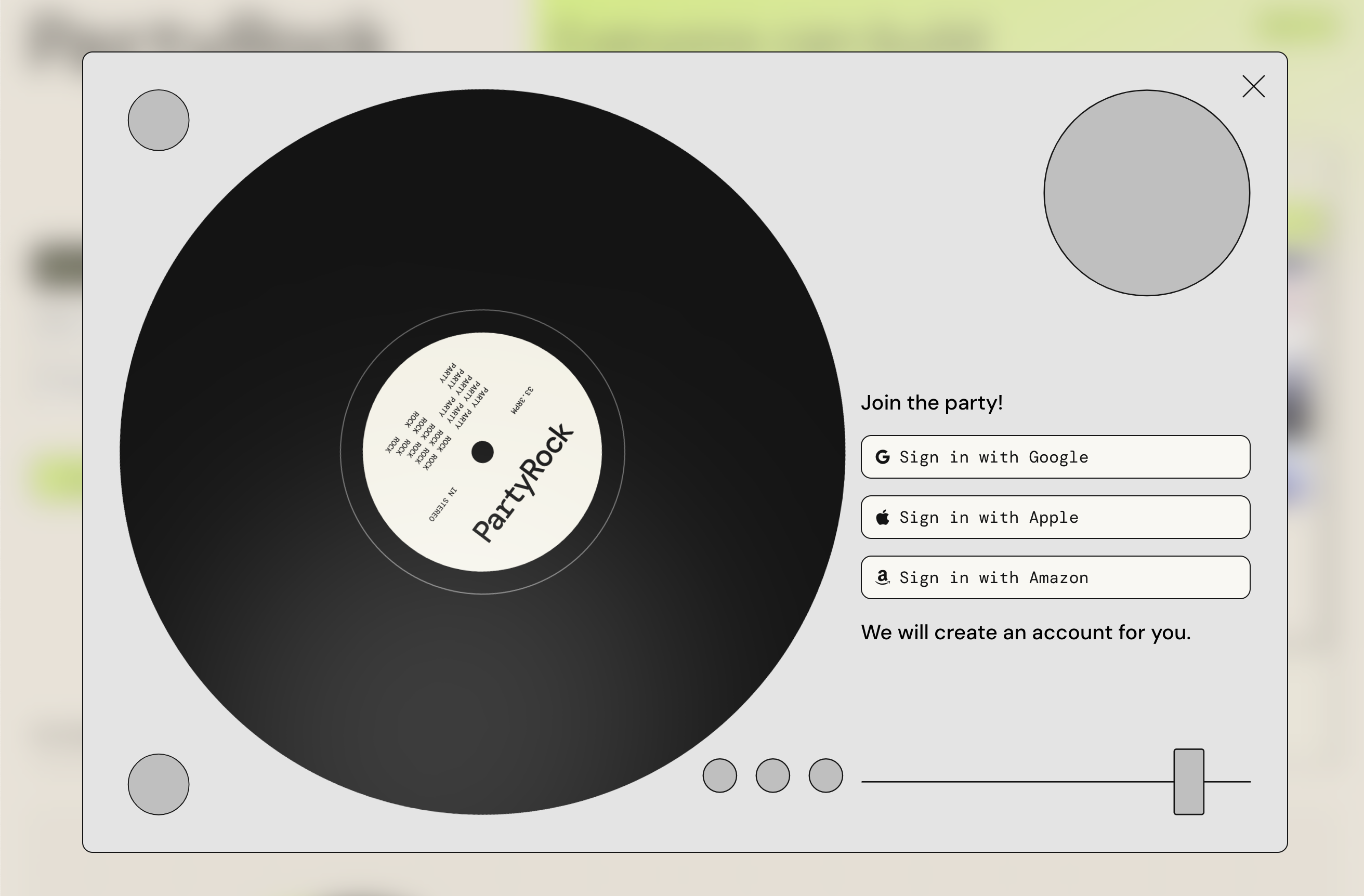Sign in with Google

1055,457
